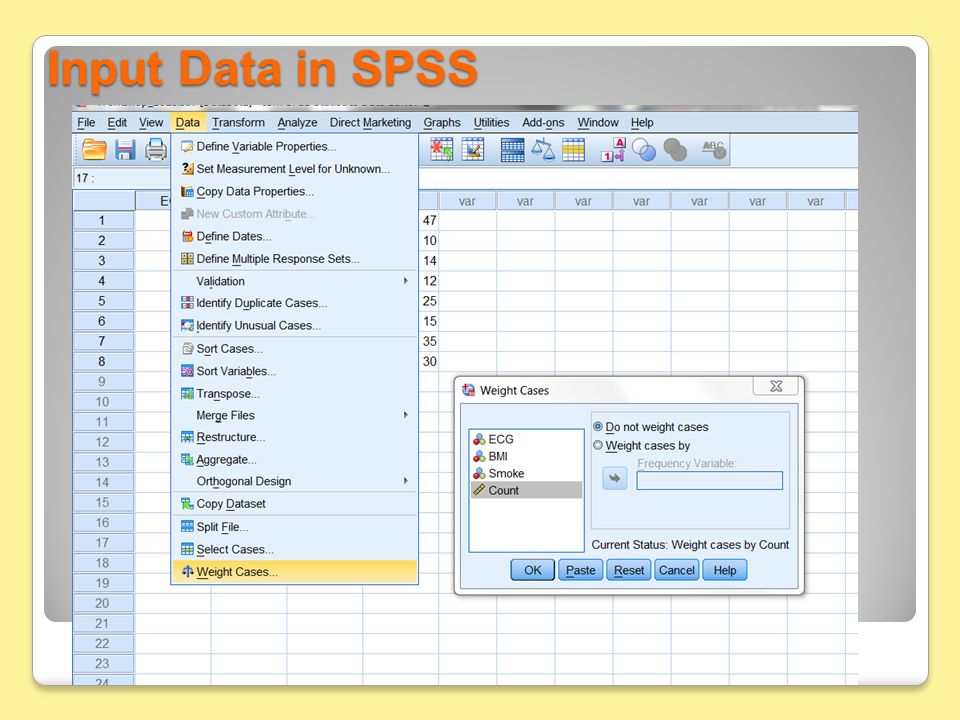Click Cancel in the Weight Cases dialog
This screenshot has height=720, width=960.
tap(677, 570)
